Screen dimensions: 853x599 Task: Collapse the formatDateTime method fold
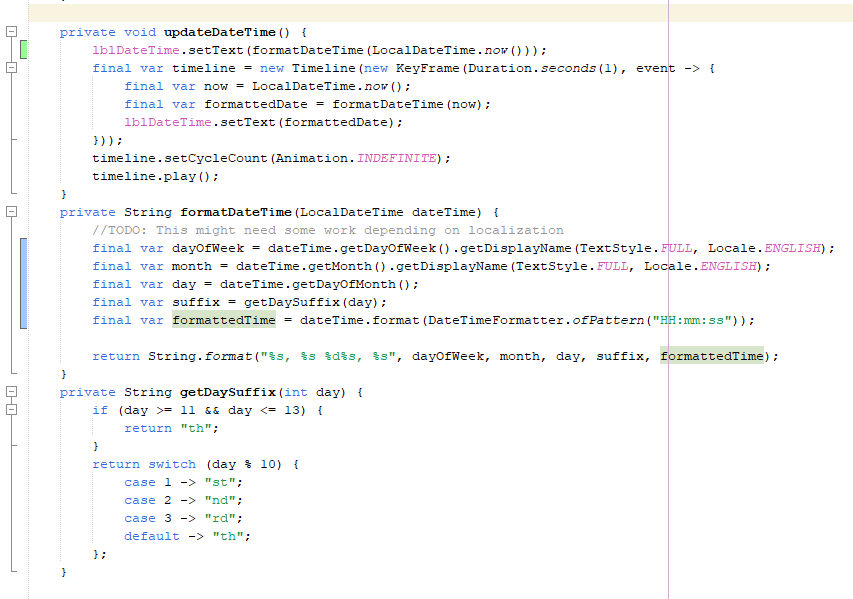(x=11, y=212)
